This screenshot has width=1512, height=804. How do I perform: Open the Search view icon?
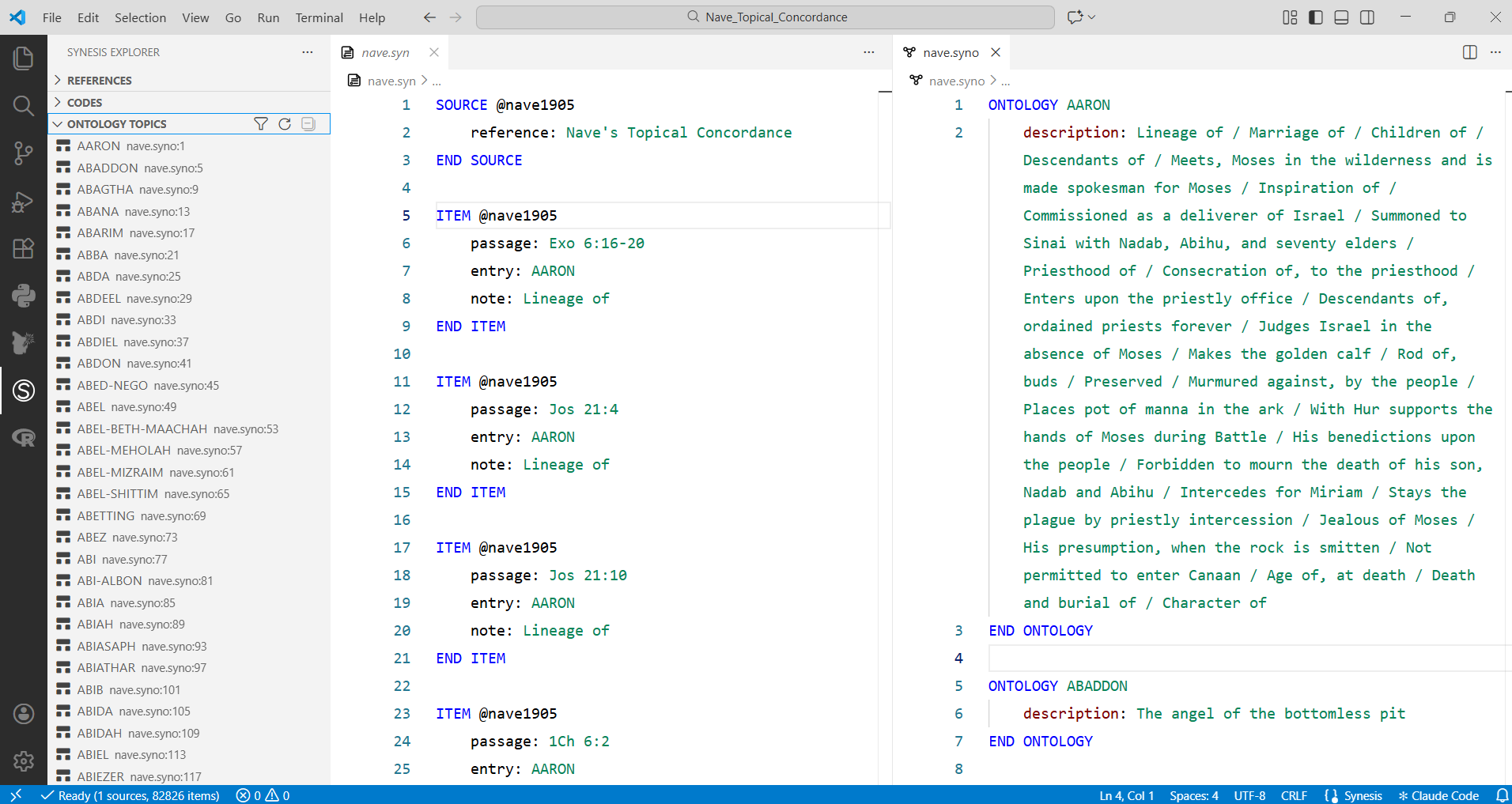[24, 106]
